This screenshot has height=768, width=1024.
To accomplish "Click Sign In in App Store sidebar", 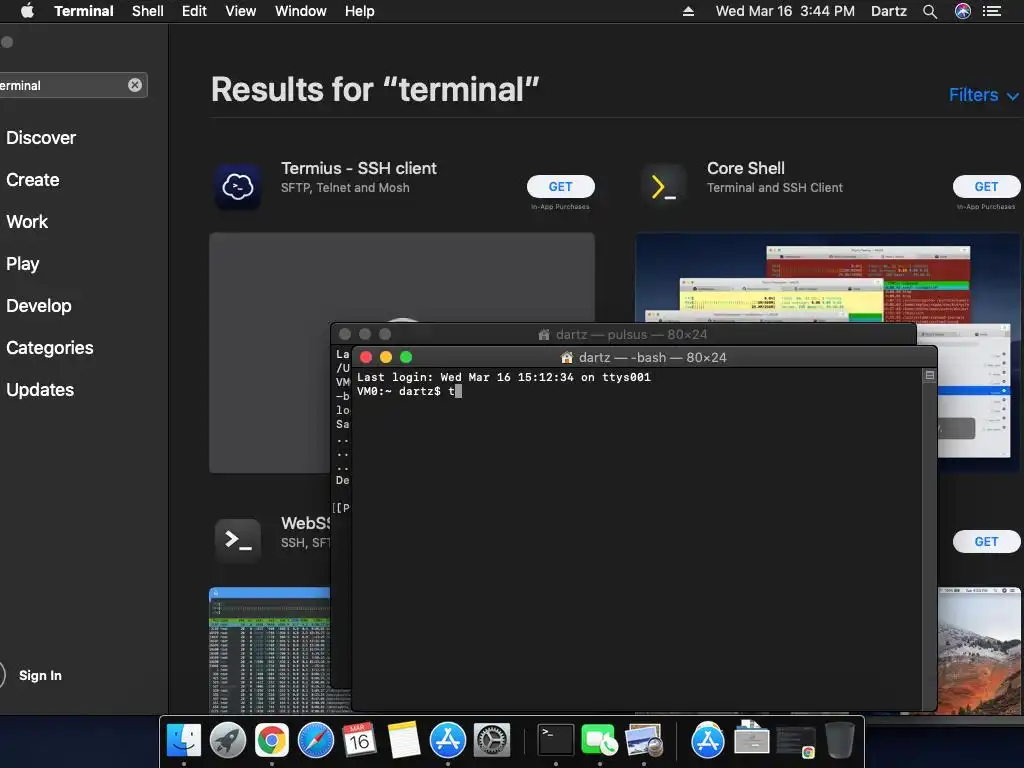I will (x=40, y=675).
